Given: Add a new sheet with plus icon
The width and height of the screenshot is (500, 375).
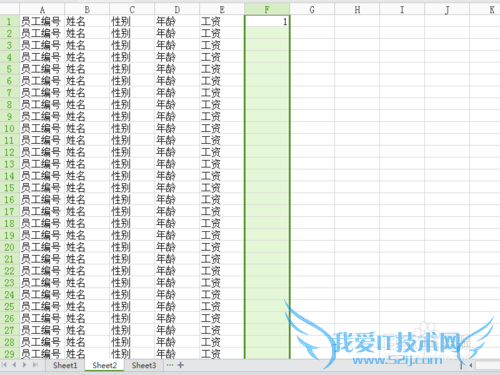Looking at the screenshot, I should [181, 365].
